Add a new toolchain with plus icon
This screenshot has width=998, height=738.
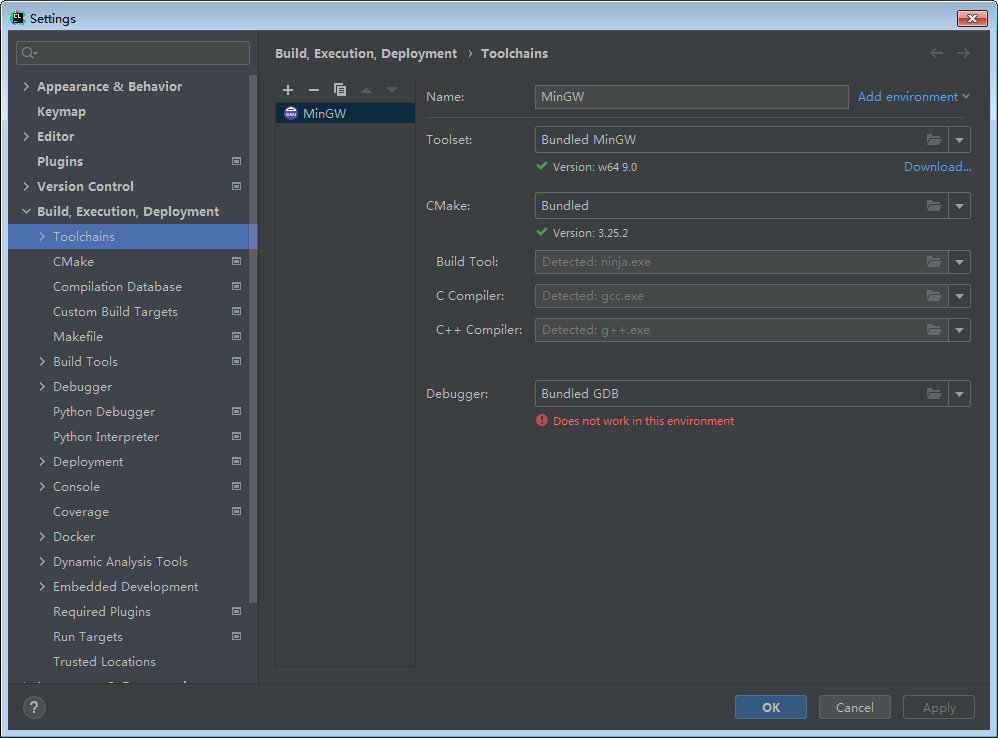pyautogui.click(x=288, y=90)
